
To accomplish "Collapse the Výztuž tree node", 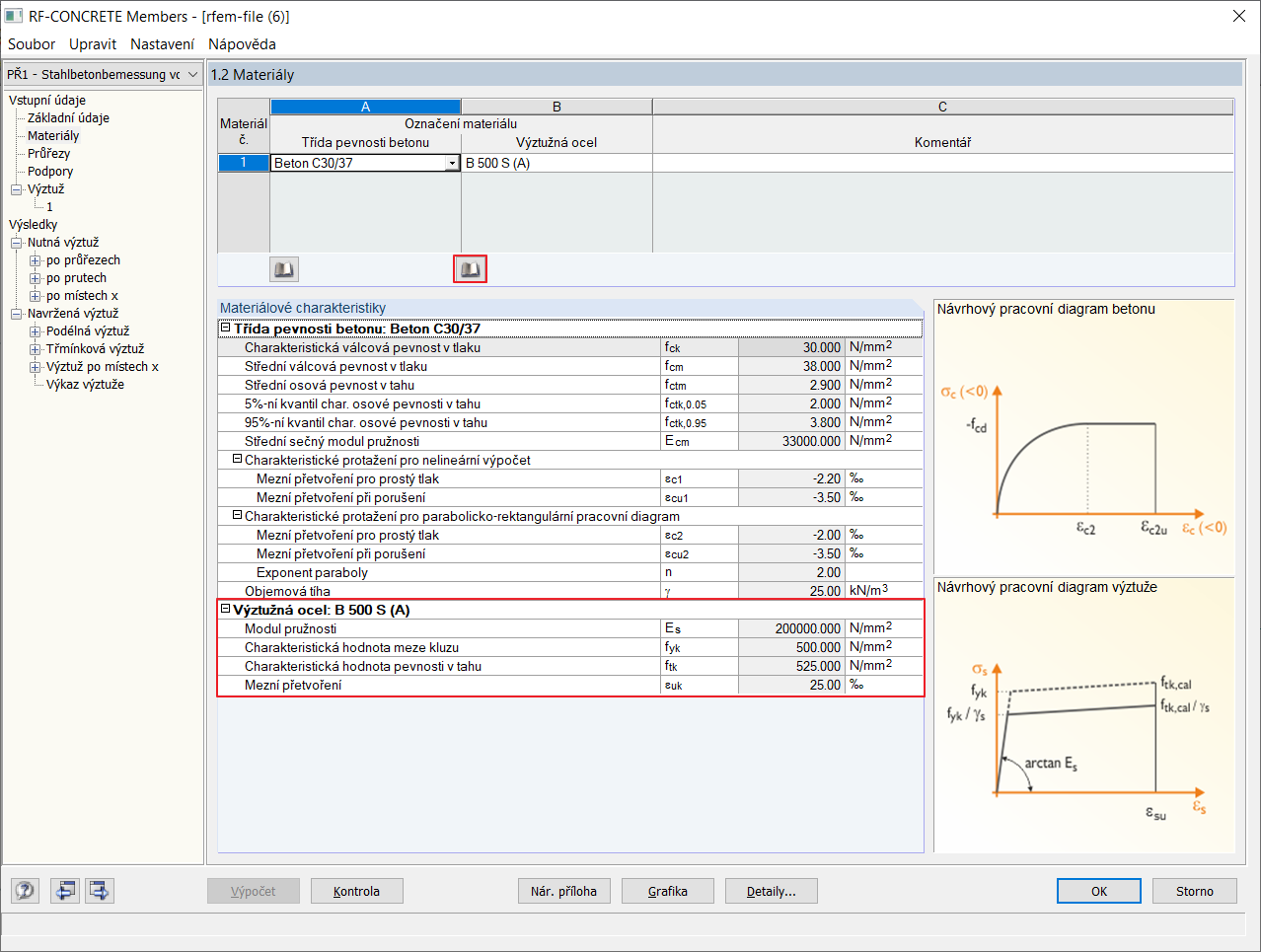I will pyautogui.click(x=16, y=189).
